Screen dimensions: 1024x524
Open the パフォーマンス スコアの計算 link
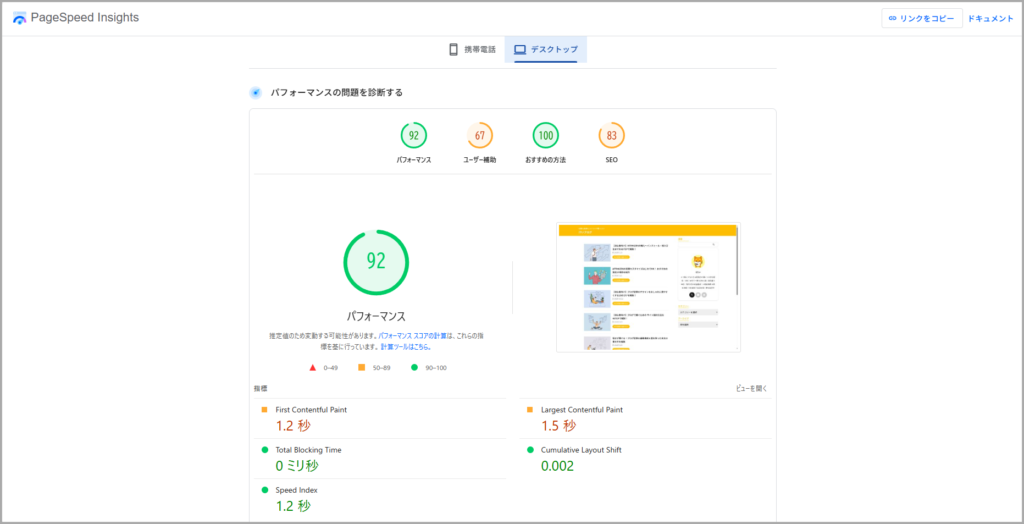click(415, 336)
